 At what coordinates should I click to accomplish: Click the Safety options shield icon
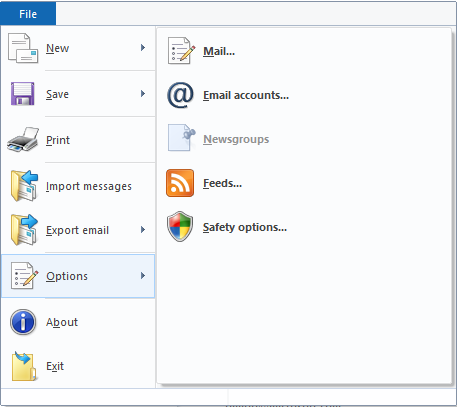[180, 227]
